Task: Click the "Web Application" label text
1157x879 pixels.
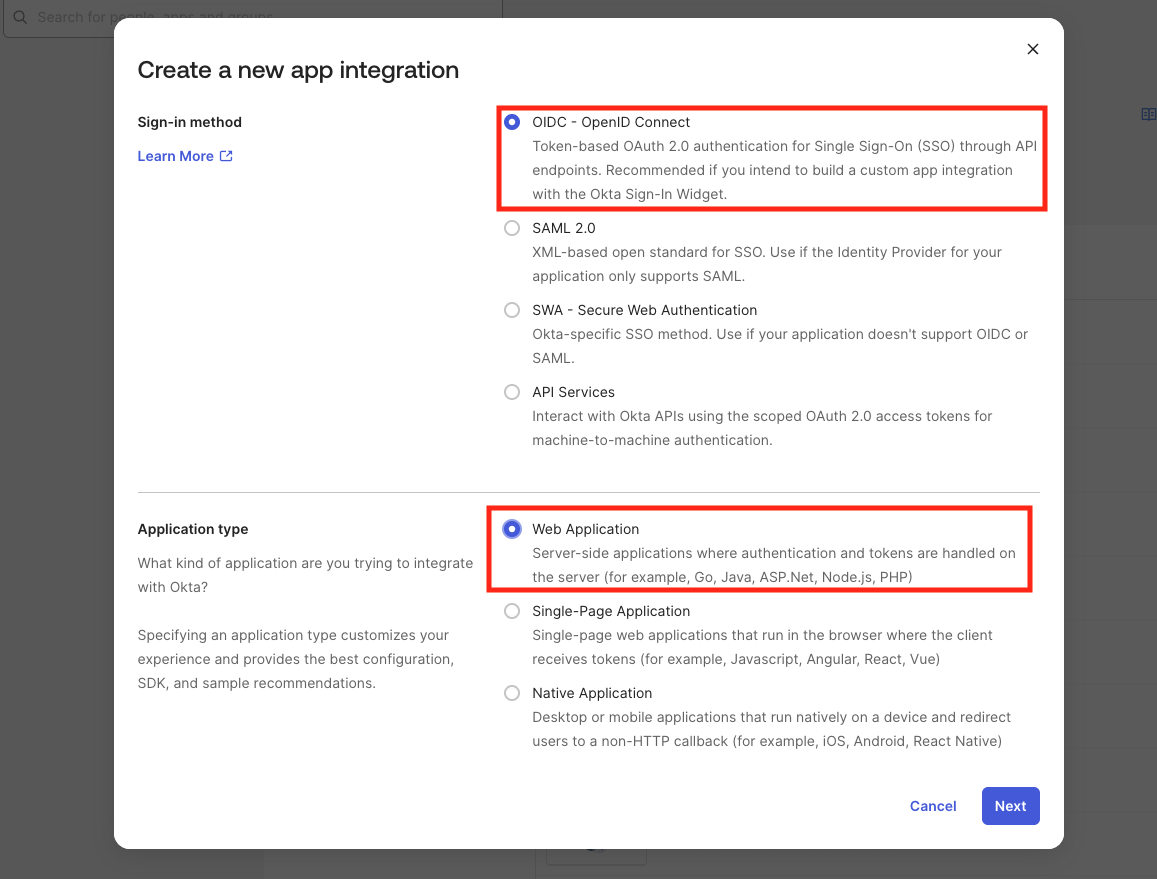Action: coord(586,529)
